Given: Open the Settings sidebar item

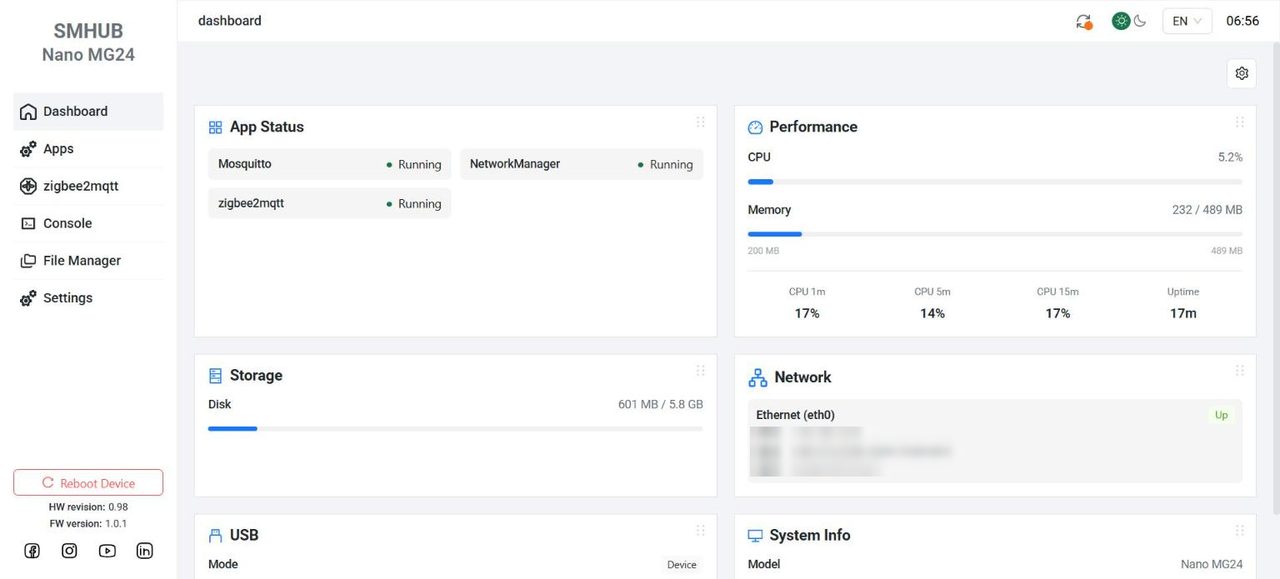Looking at the screenshot, I should (88, 298).
